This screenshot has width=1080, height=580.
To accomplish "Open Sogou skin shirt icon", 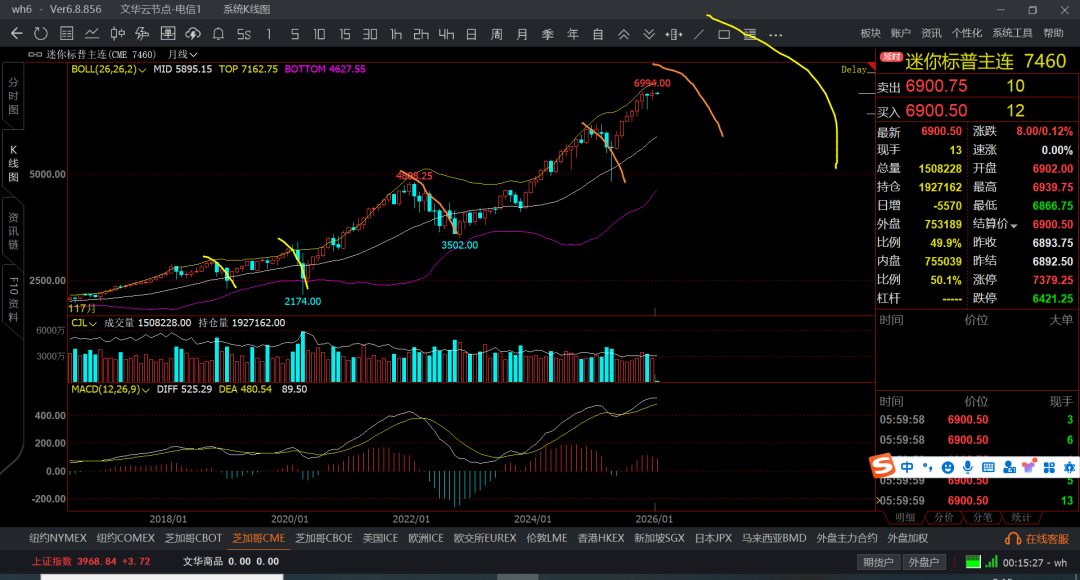I will (x=1029, y=467).
